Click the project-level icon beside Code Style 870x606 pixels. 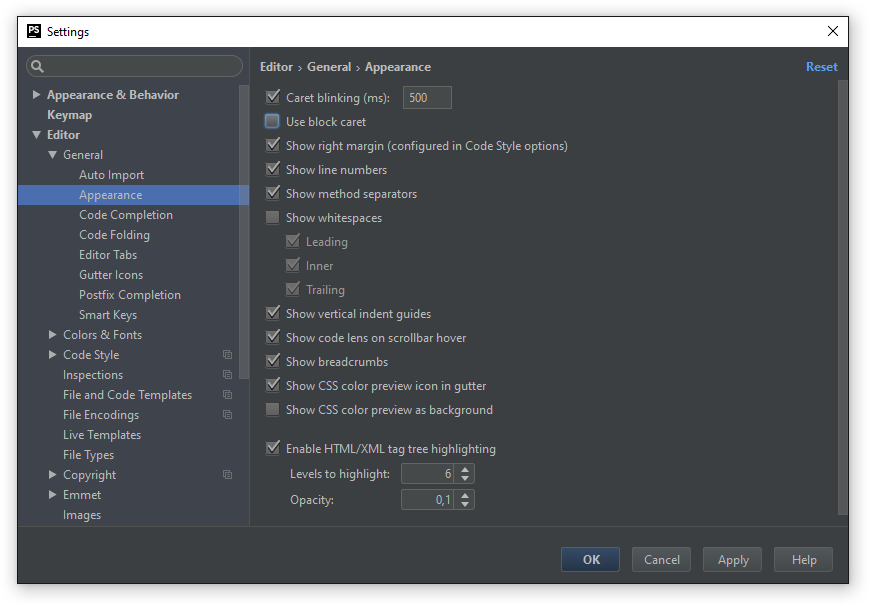point(227,355)
